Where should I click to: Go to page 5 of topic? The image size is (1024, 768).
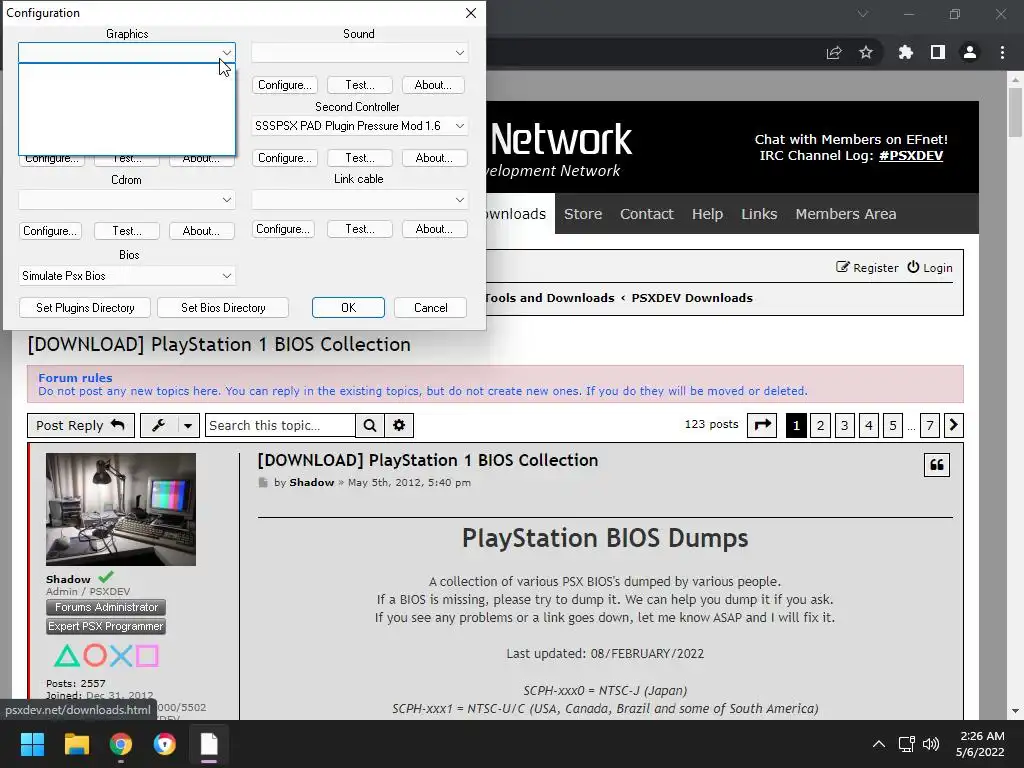(893, 426)
